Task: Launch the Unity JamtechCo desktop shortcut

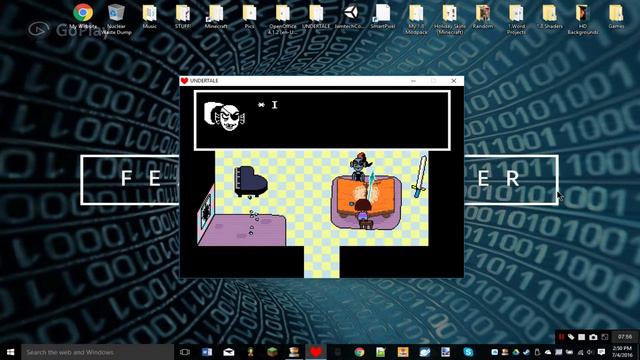Action: tap(350, 16)
